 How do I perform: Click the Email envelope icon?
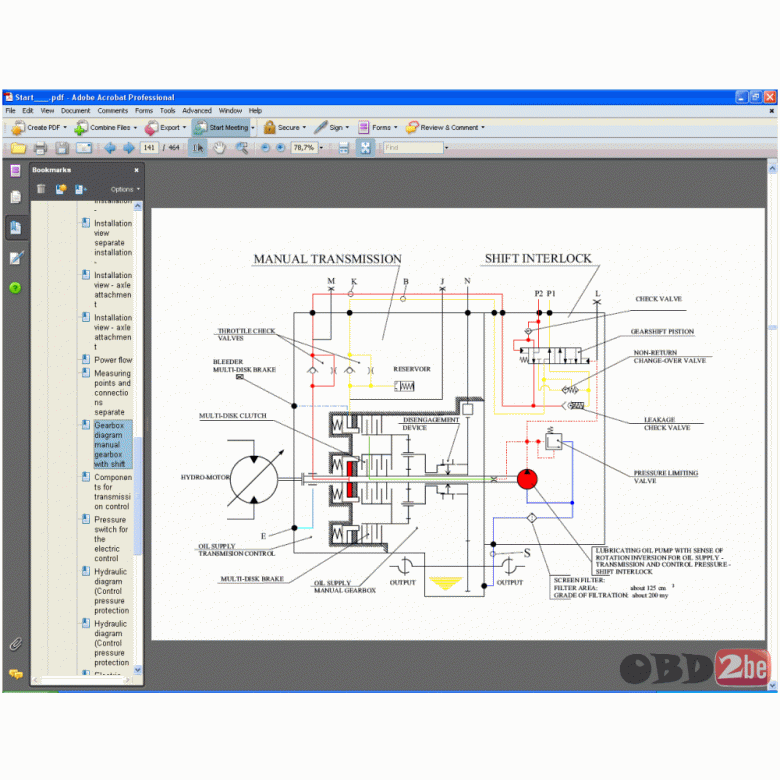84,148
